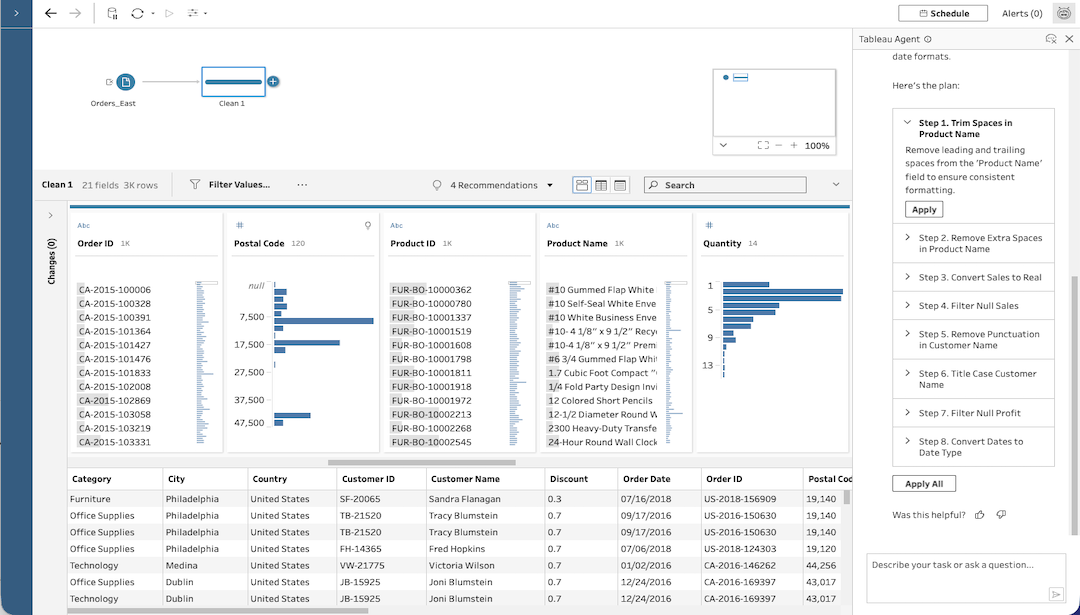
Task: Go back with the left arrow
Action: pos(50,13)
